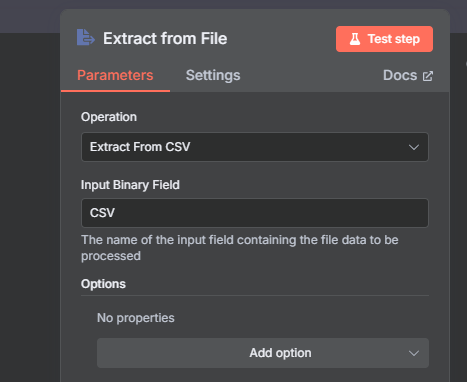The width and height of the screenshot is (467, 382).
Task: Switch to the Parameters tab
Action: tap(115, 75)
